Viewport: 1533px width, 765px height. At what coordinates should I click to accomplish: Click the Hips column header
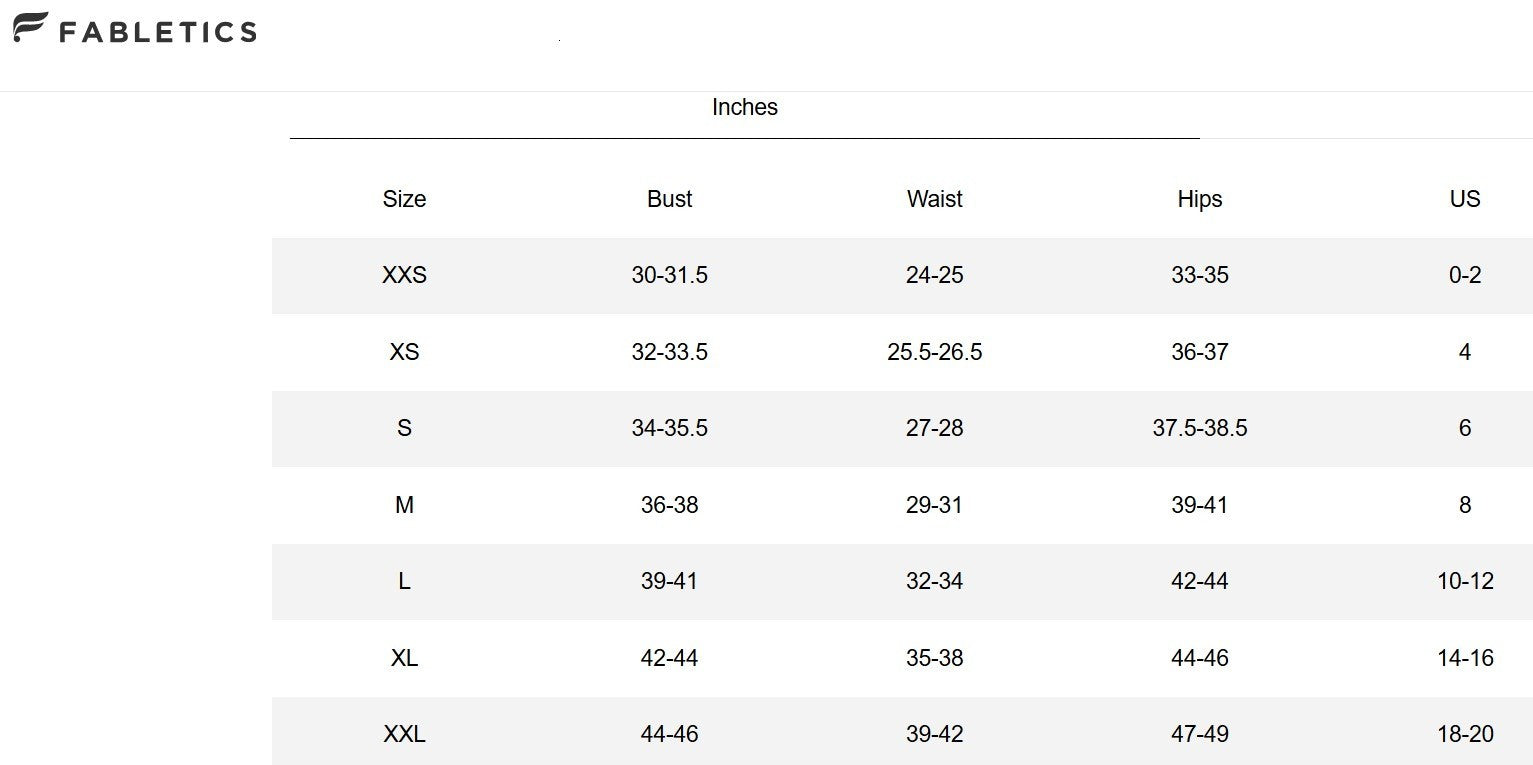[1200, 199]
